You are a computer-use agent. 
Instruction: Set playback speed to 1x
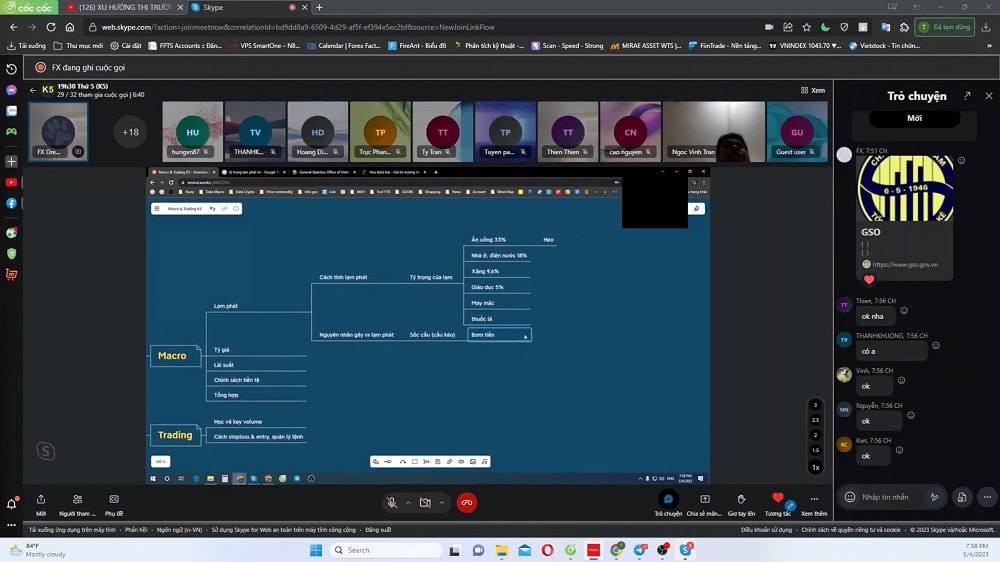pyautogui.click(x=815, y=468)
